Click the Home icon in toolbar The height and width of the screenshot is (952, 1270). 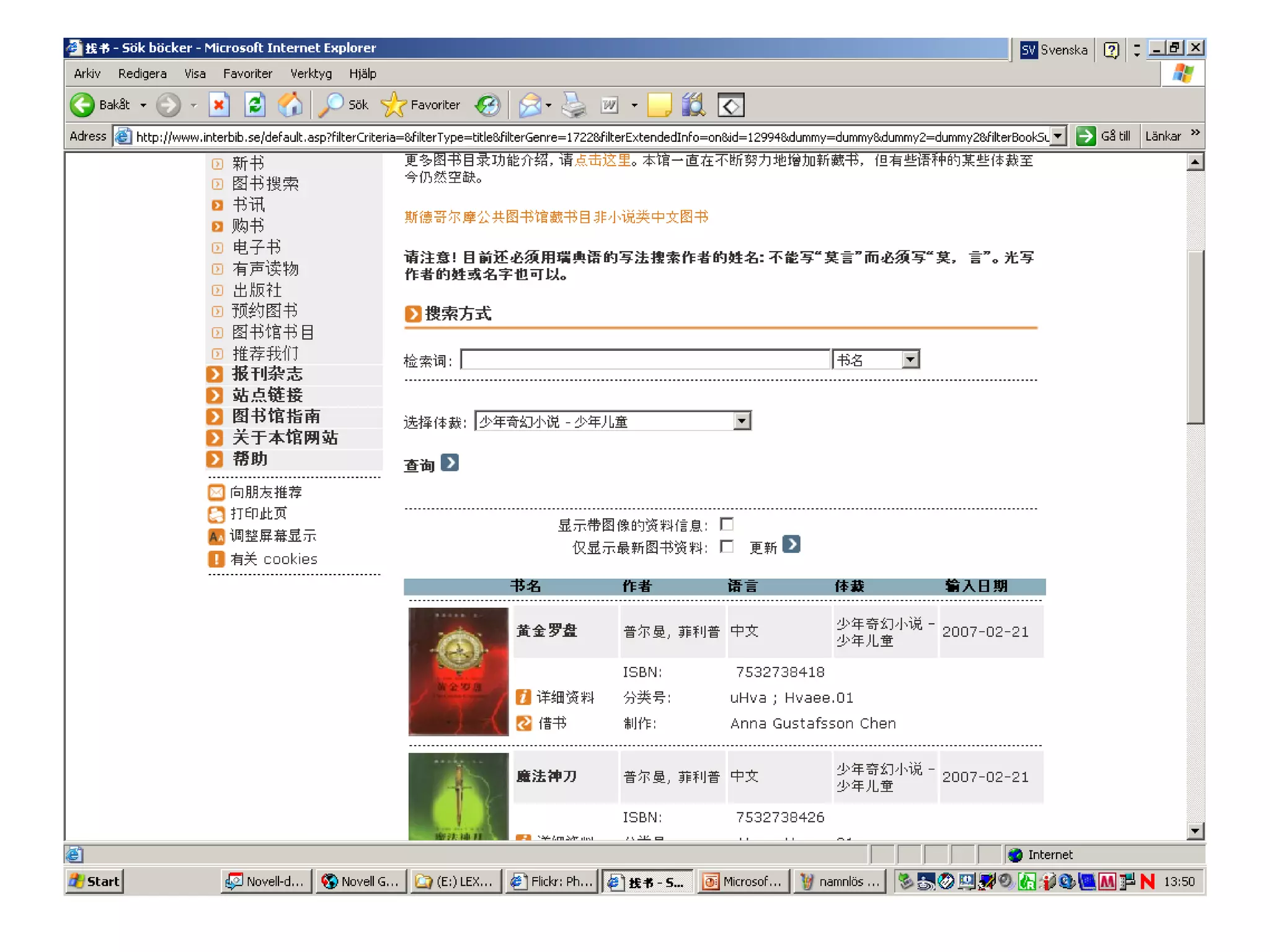290,105
